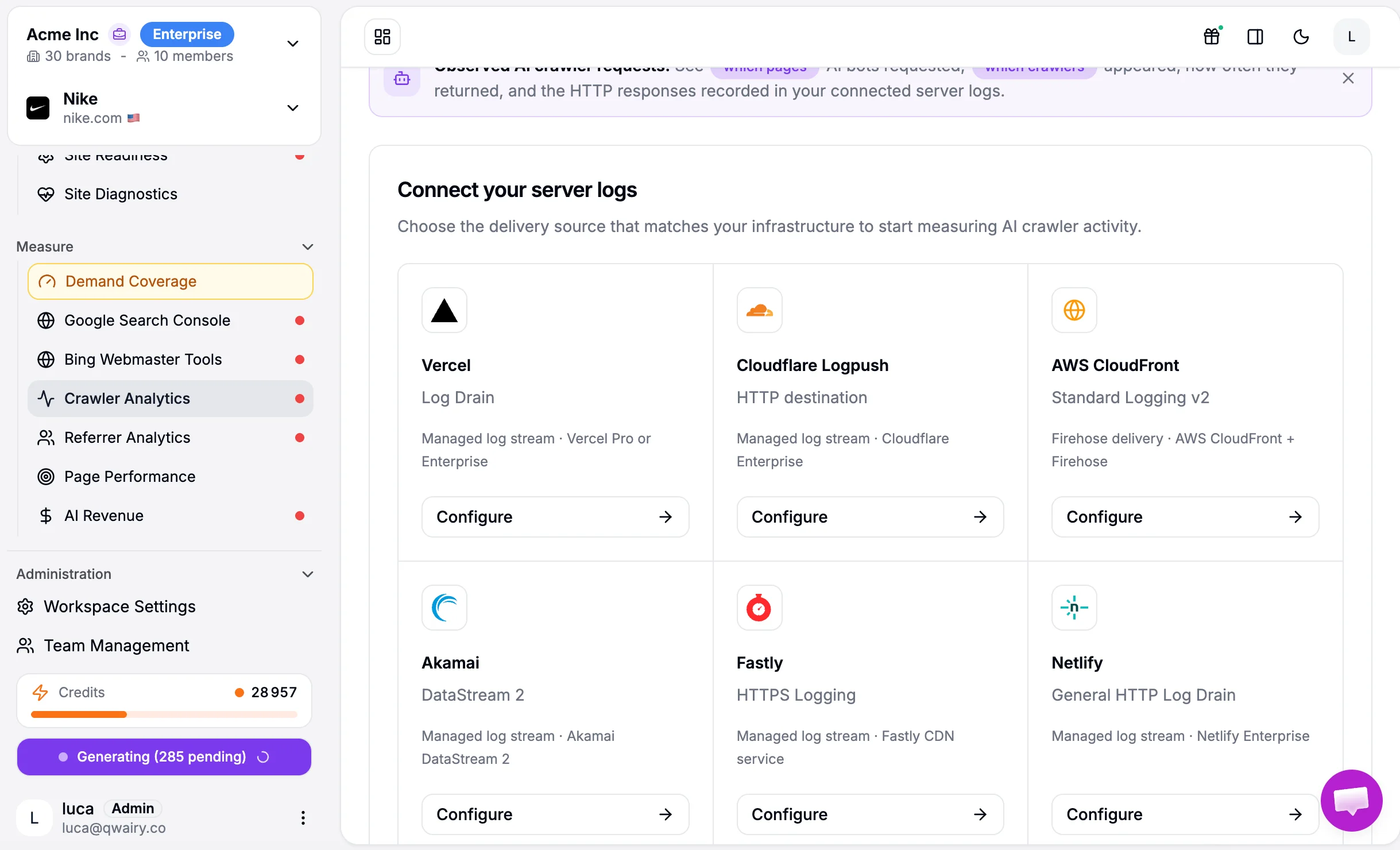
Task: Click the Credits lightning bolt icon
Action: (40, 693)
